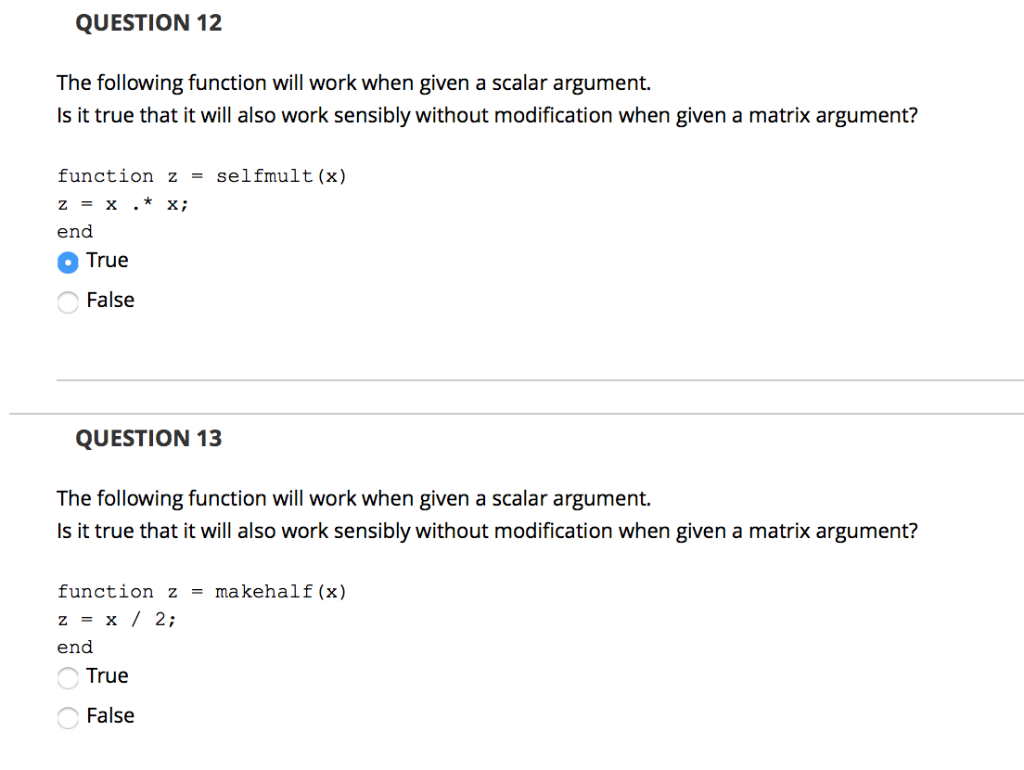Click the selfmult function code block
1024x770 pixels.
200,203
